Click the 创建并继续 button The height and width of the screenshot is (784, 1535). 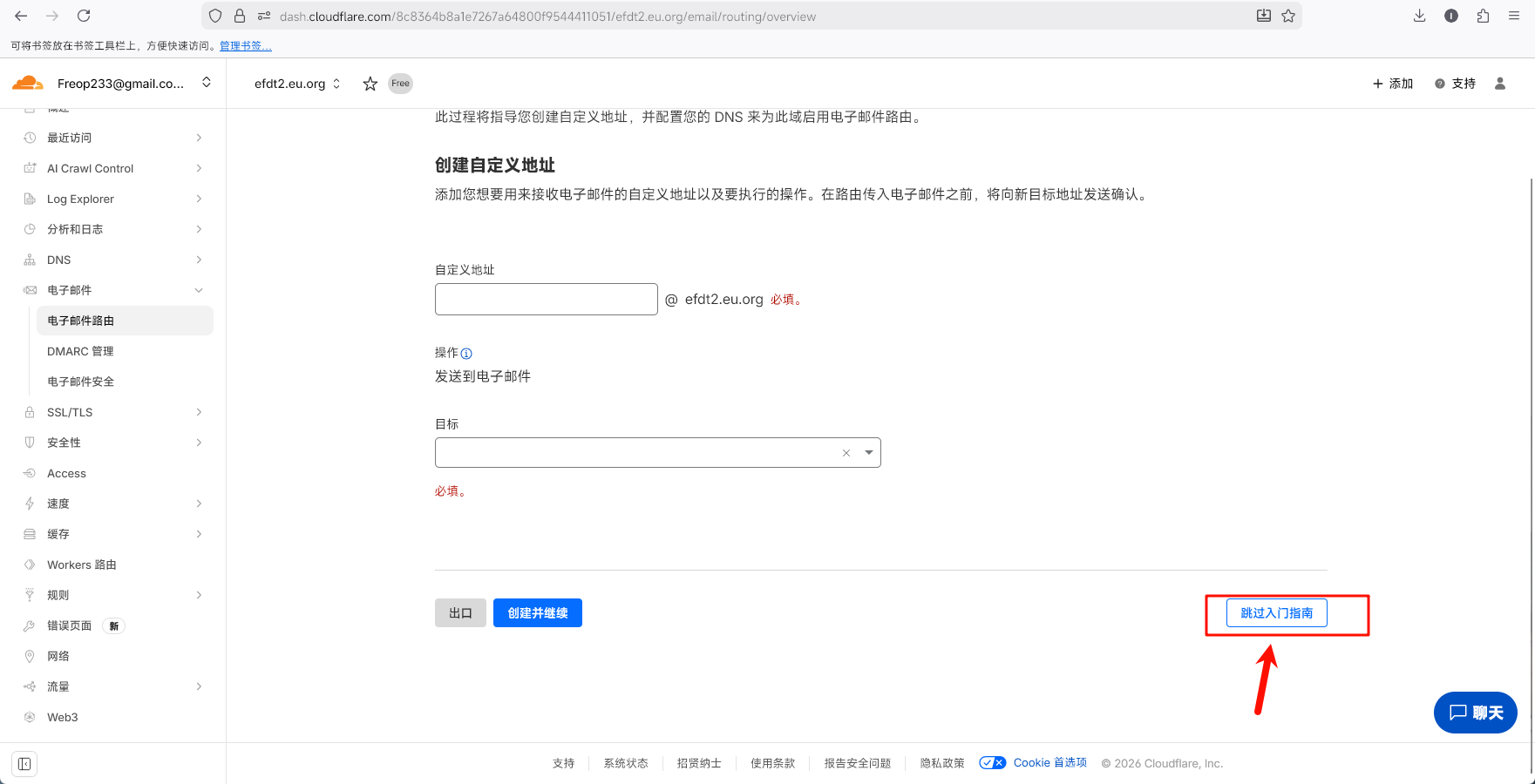[537, 613]
